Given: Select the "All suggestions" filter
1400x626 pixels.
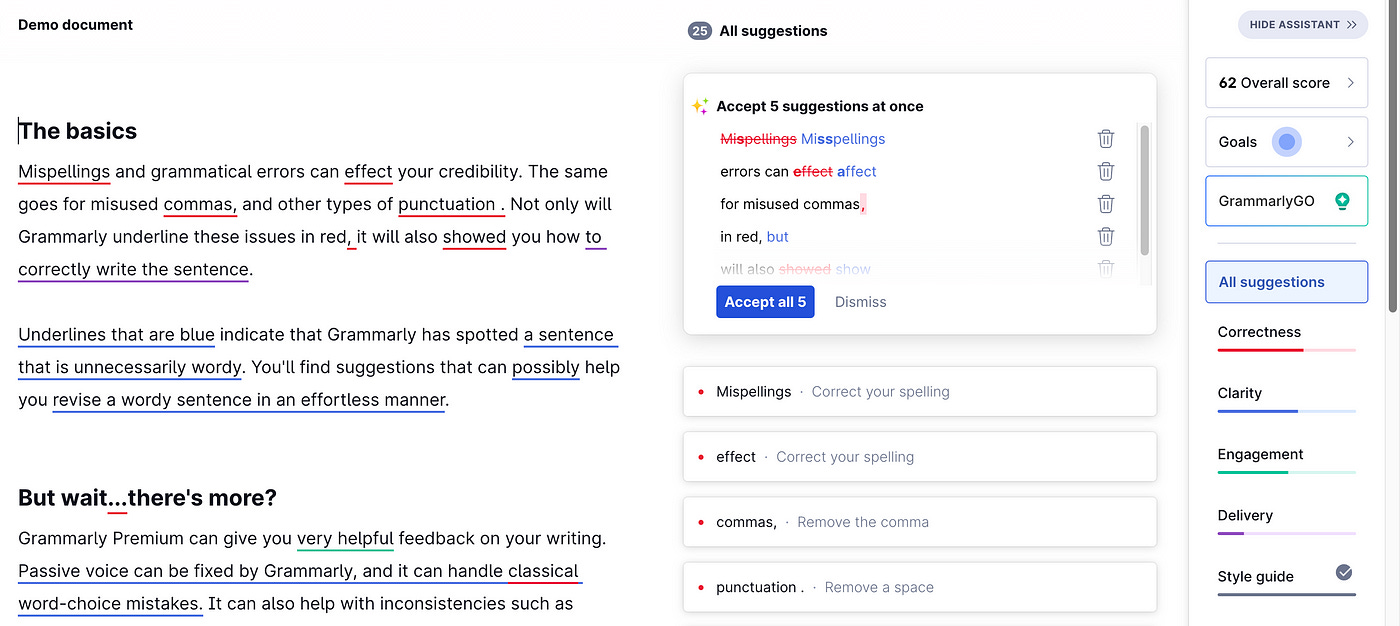Looking at the screenshot, I should pos(1286,281).
